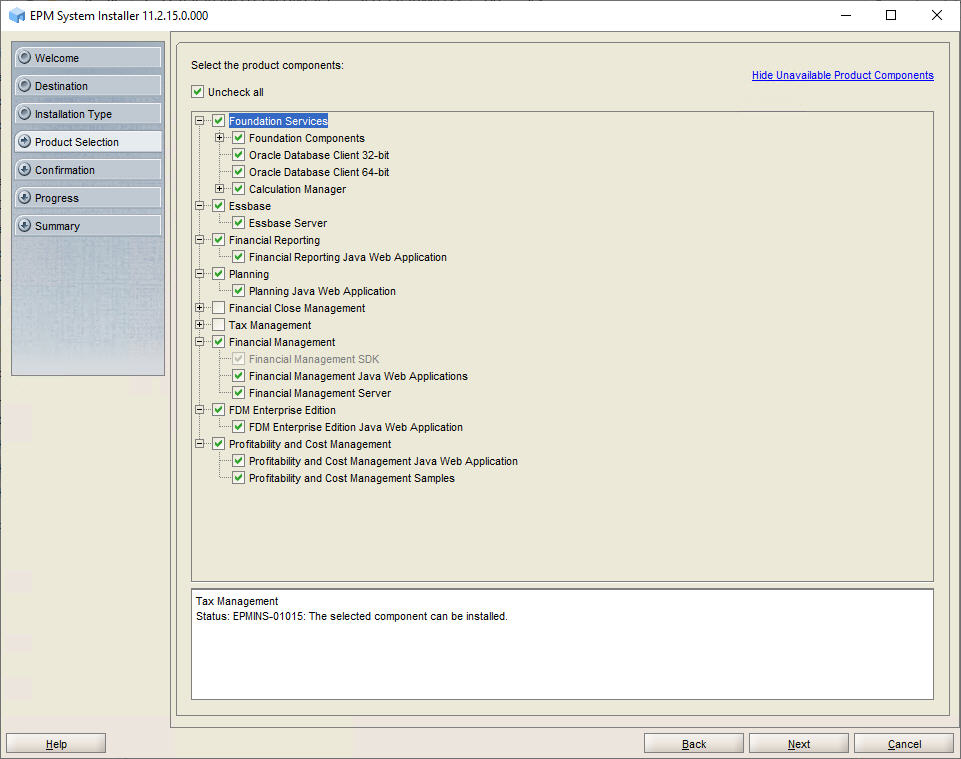Click the Back button
The image size is (961, 759).
pos(694,744)
